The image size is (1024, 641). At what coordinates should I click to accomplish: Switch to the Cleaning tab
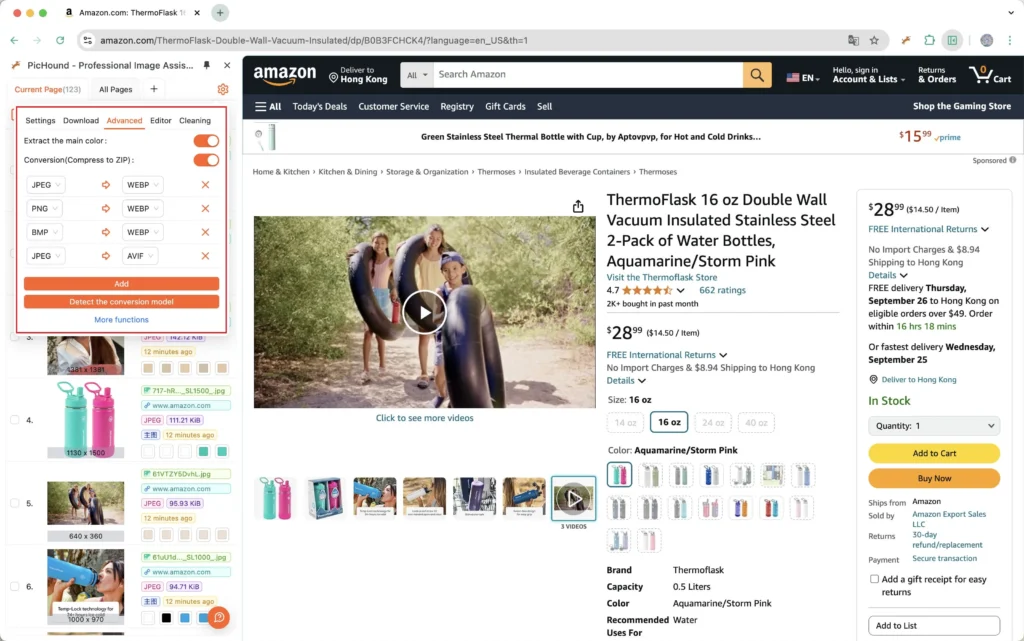195,121
